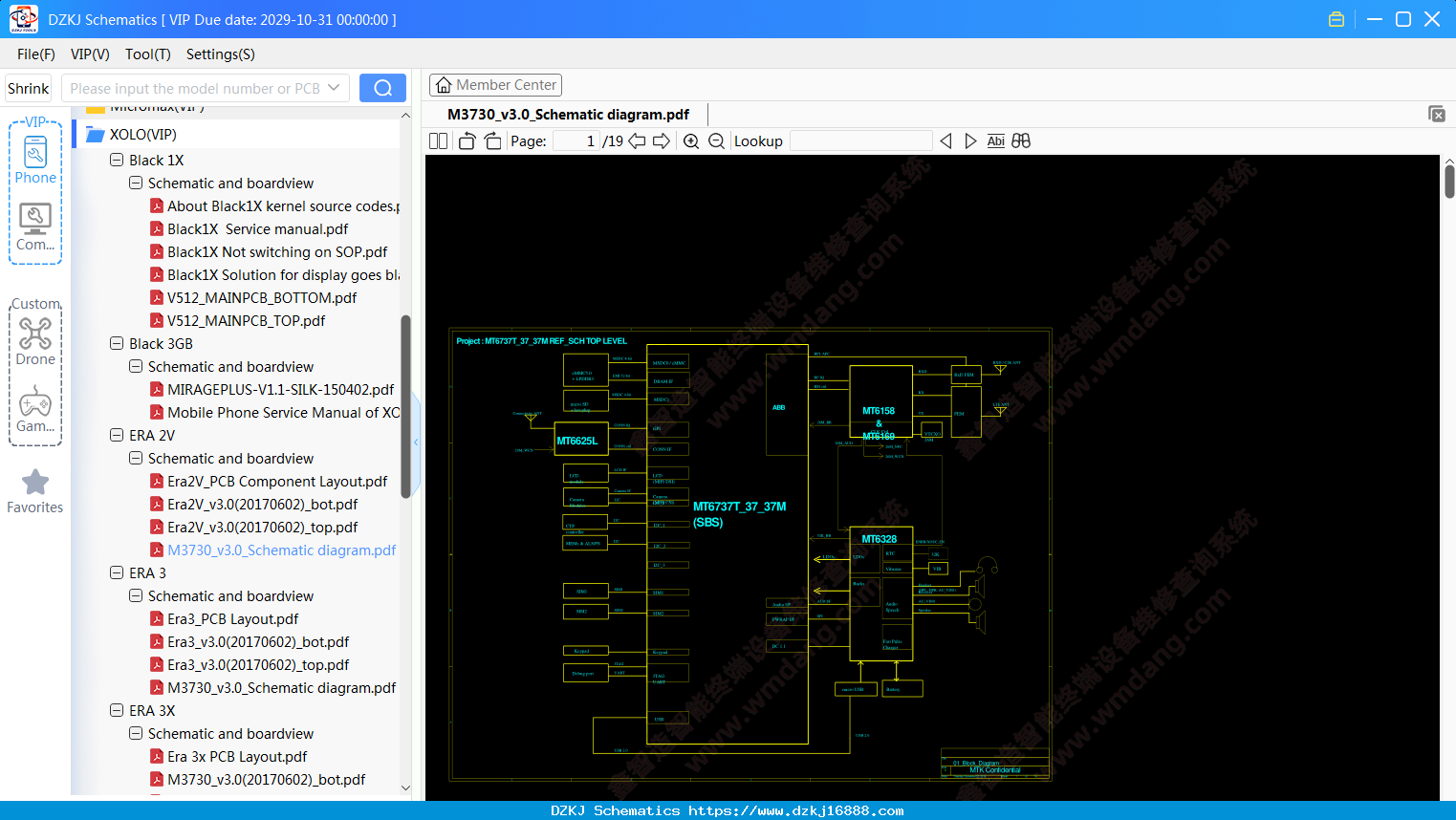The height and width of the screenshot is (820, 1456).
Task: Close the document tab panel icon
Action: 1437,114
